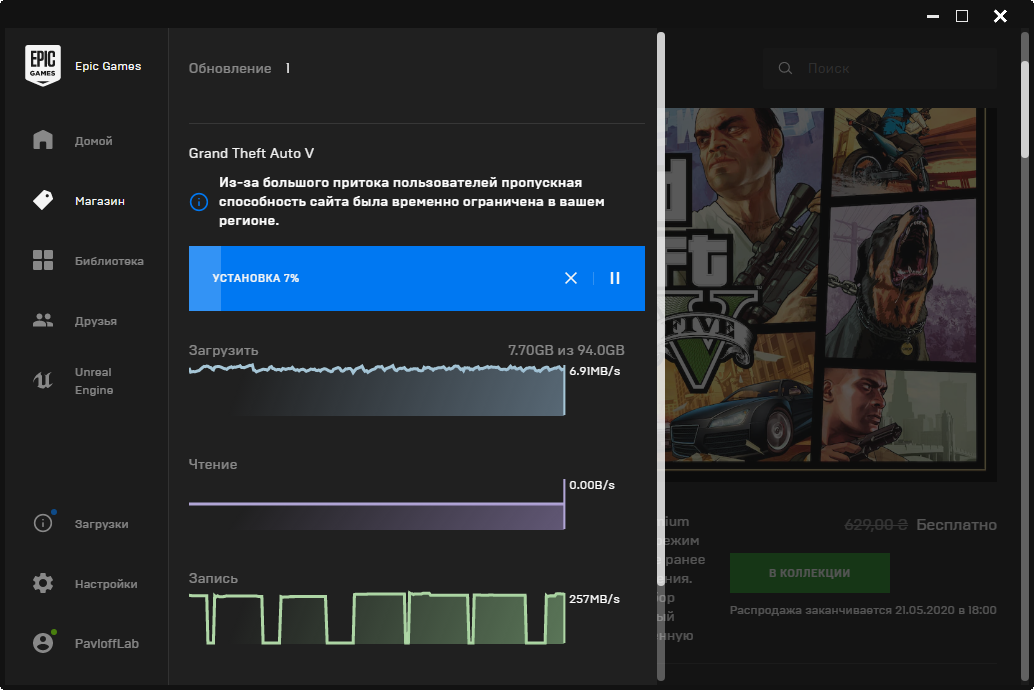The image size is (1034, 690).
Task: Click the УСТАНОВКА 7% progress bar
Action: [x=417, y=278]
